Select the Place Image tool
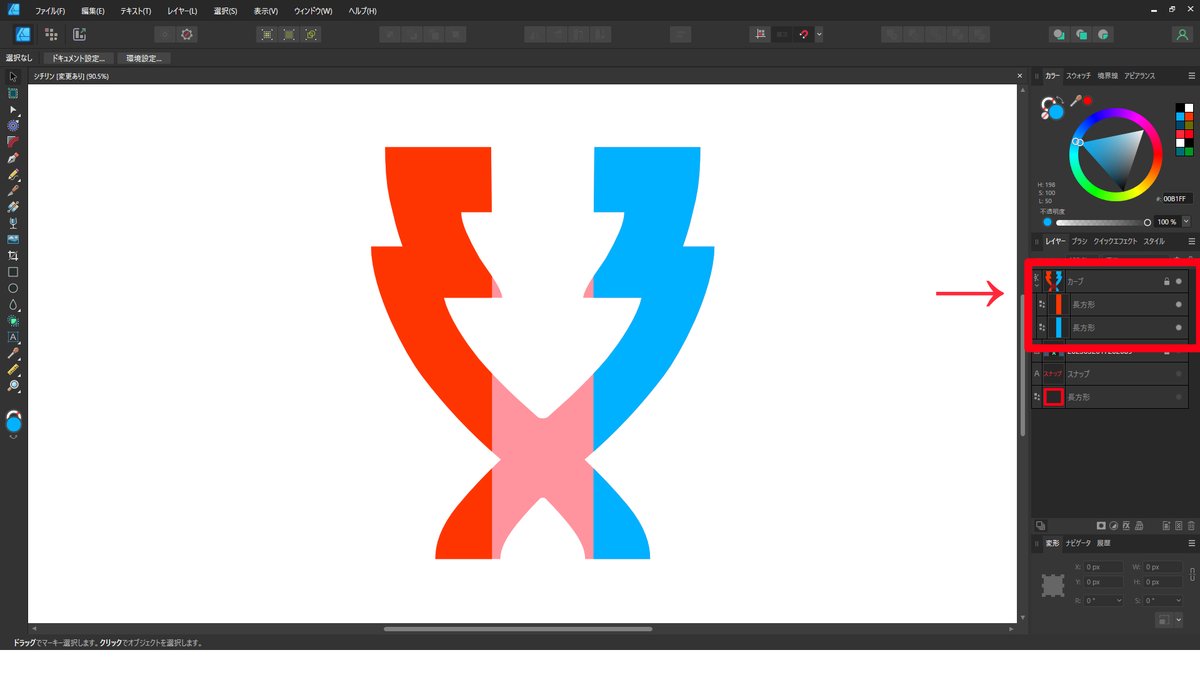1200x675 pixels. (13, 239)
